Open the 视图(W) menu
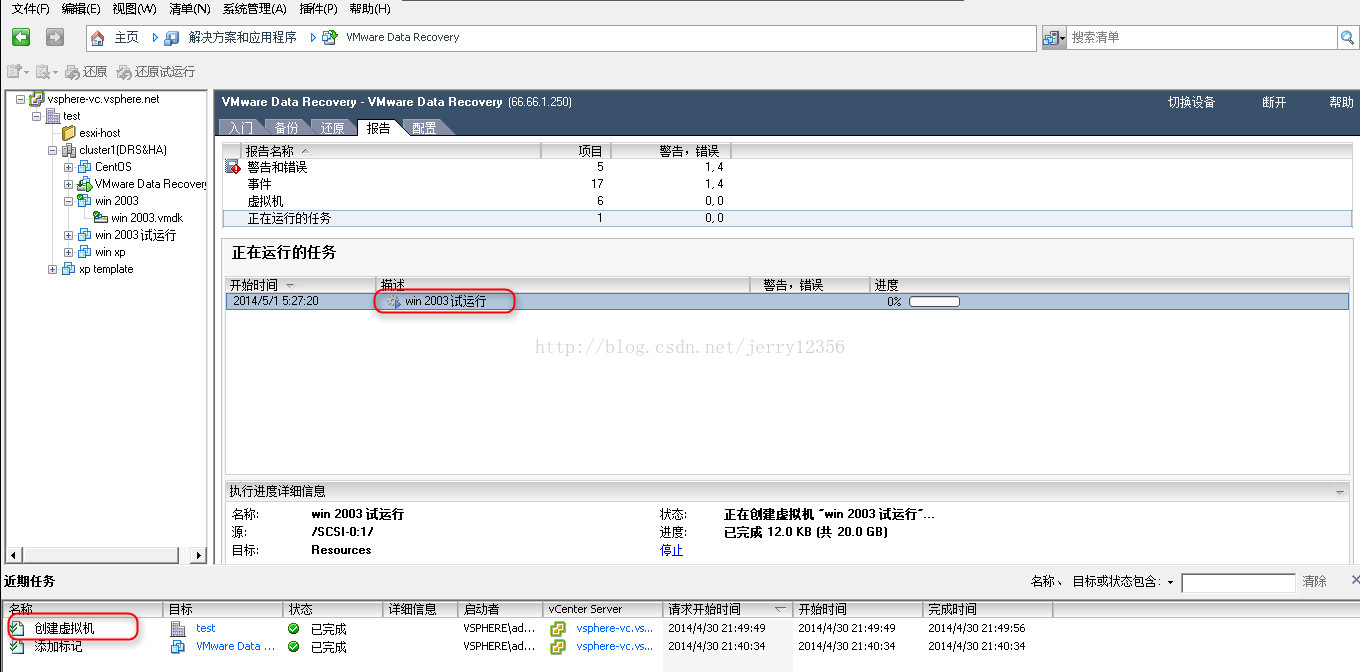 (134, 9)
